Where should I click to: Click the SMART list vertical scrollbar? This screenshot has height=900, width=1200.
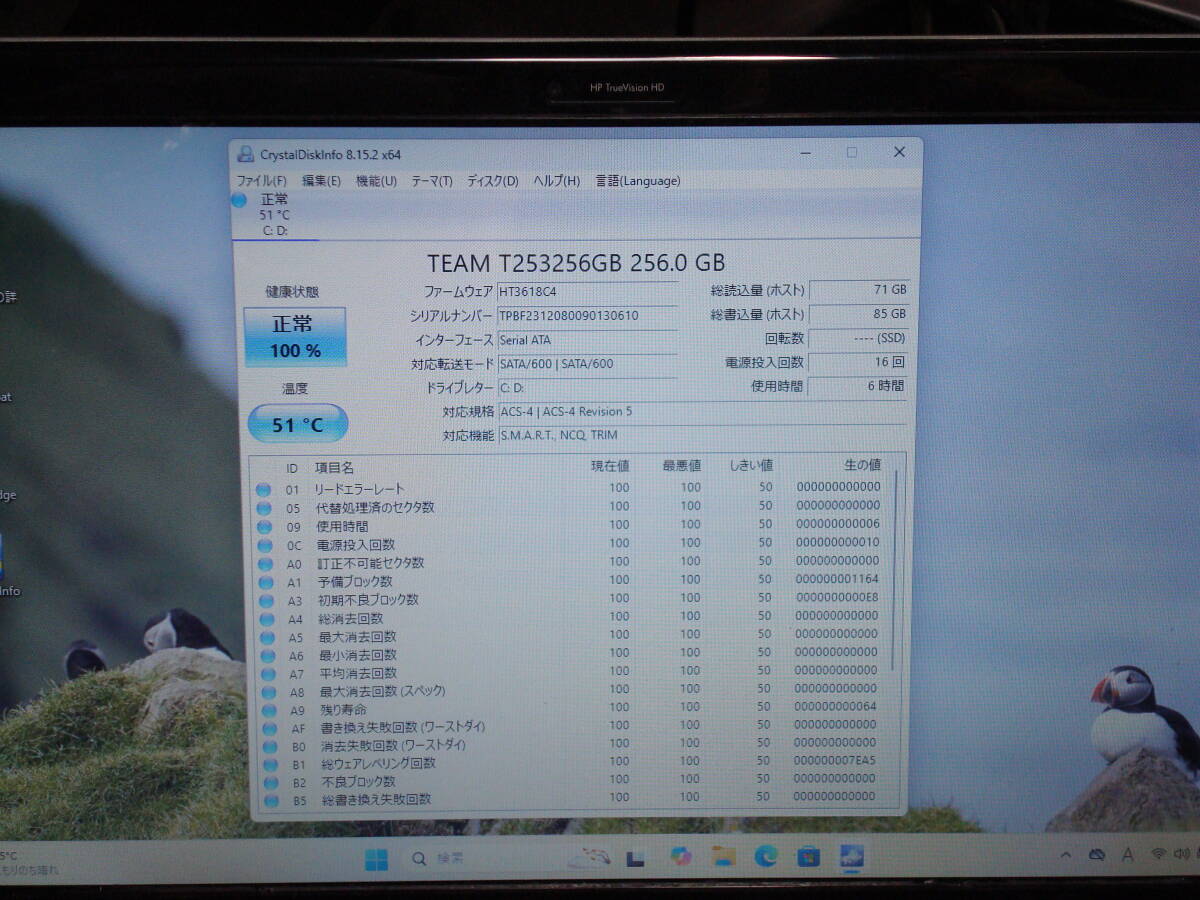click(896, 570)
